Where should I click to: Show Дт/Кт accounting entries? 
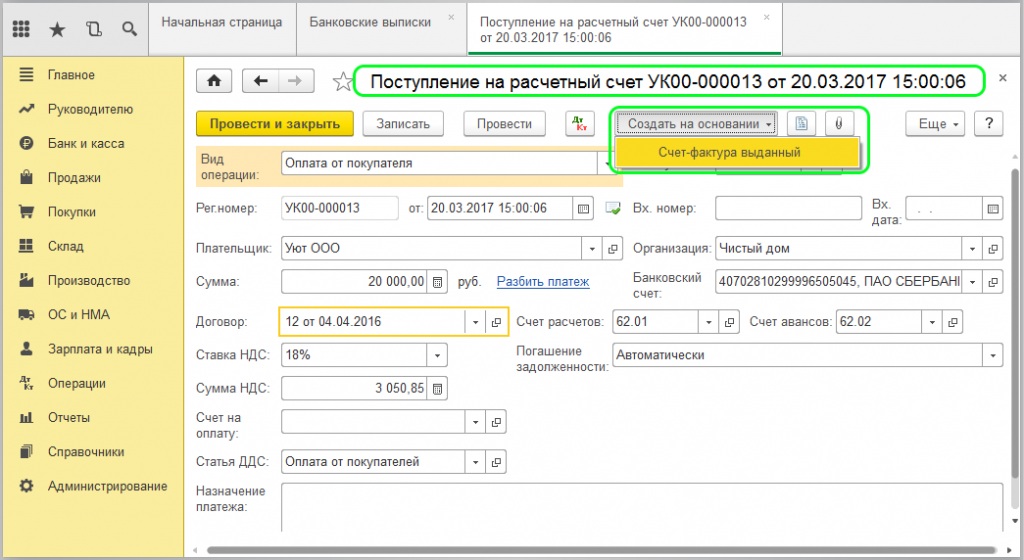(x=579, y=123)
